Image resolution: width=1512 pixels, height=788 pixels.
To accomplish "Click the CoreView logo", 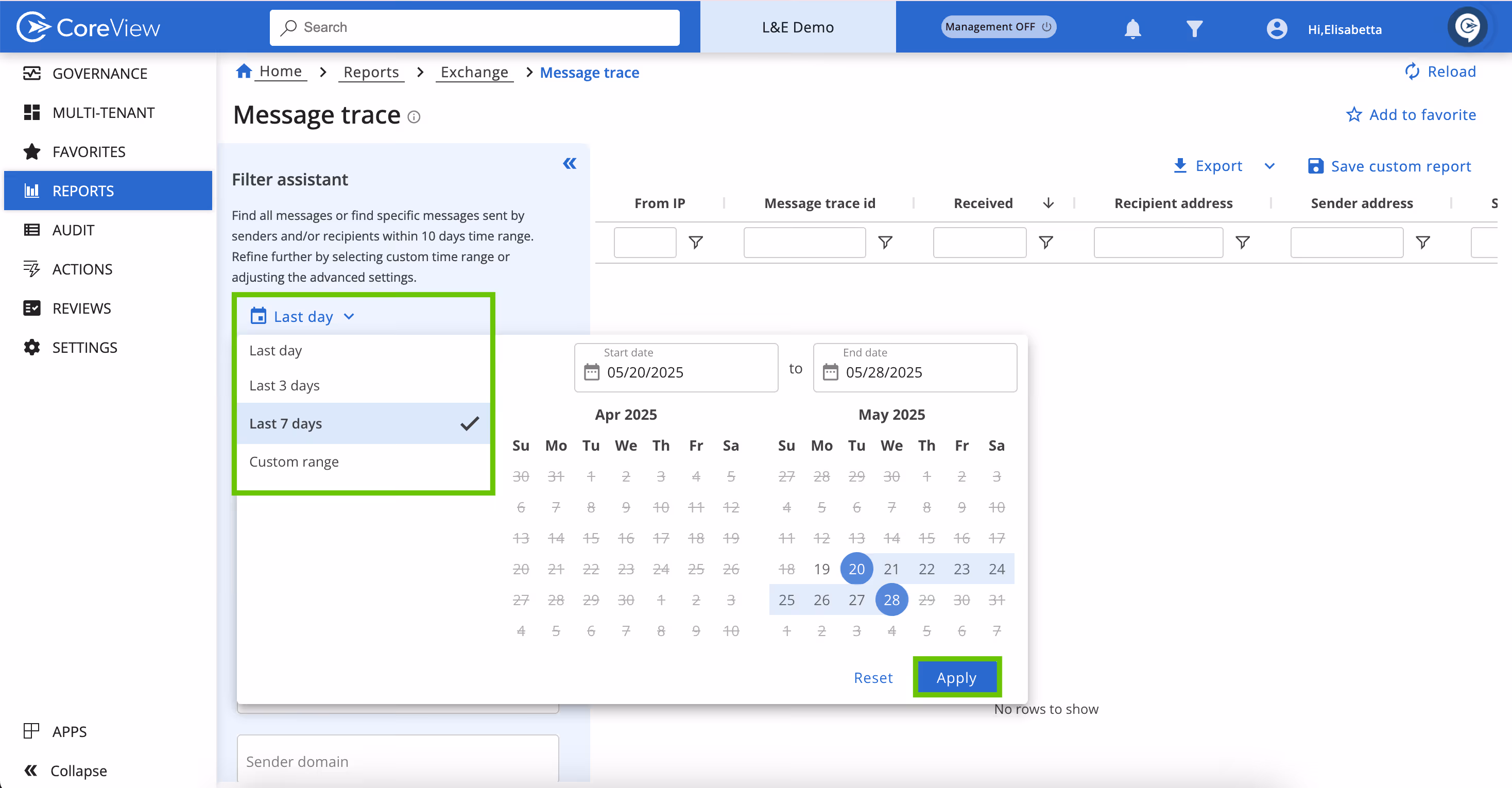I will click(88, 26).
